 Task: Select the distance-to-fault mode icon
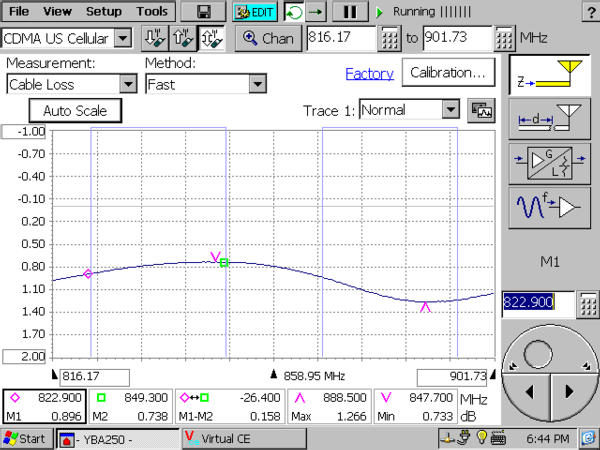547,120
